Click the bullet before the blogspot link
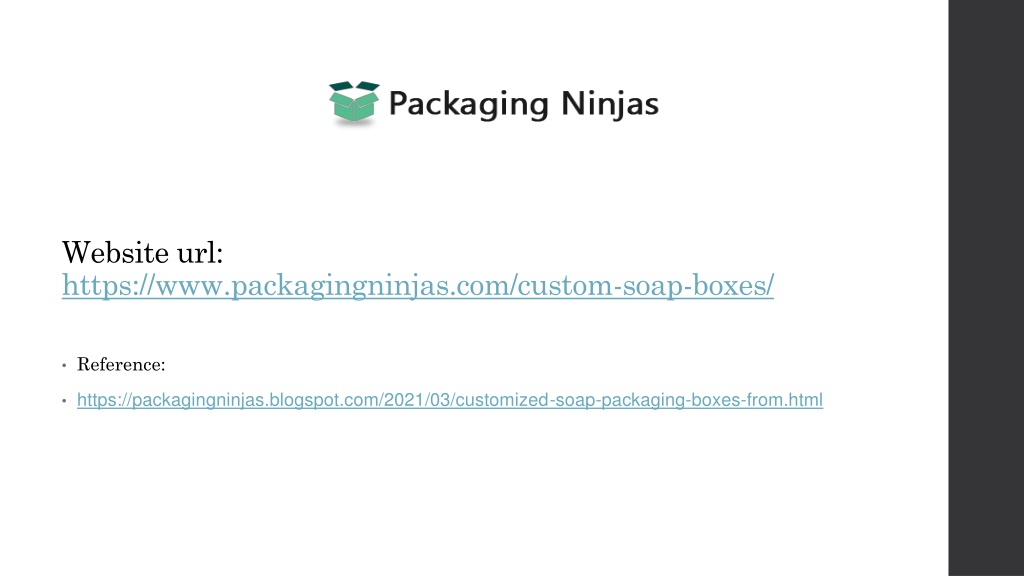The width and height of the screenshot is (1024, 576). click(64, 400)
